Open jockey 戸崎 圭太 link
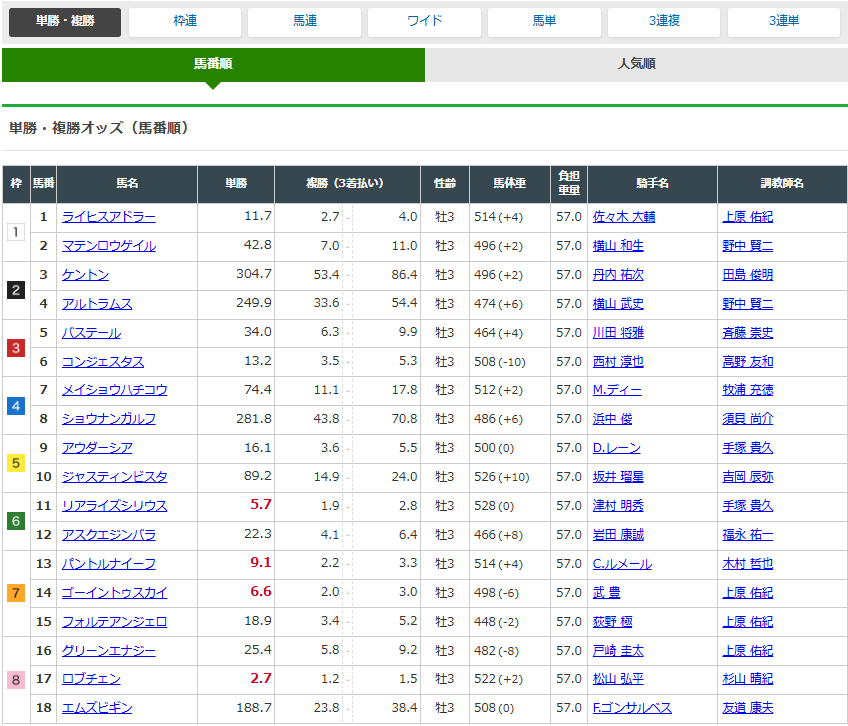Image resolution: width=848 pixels, height=726 pixels. pyautogui.click(x=618, y=651)
